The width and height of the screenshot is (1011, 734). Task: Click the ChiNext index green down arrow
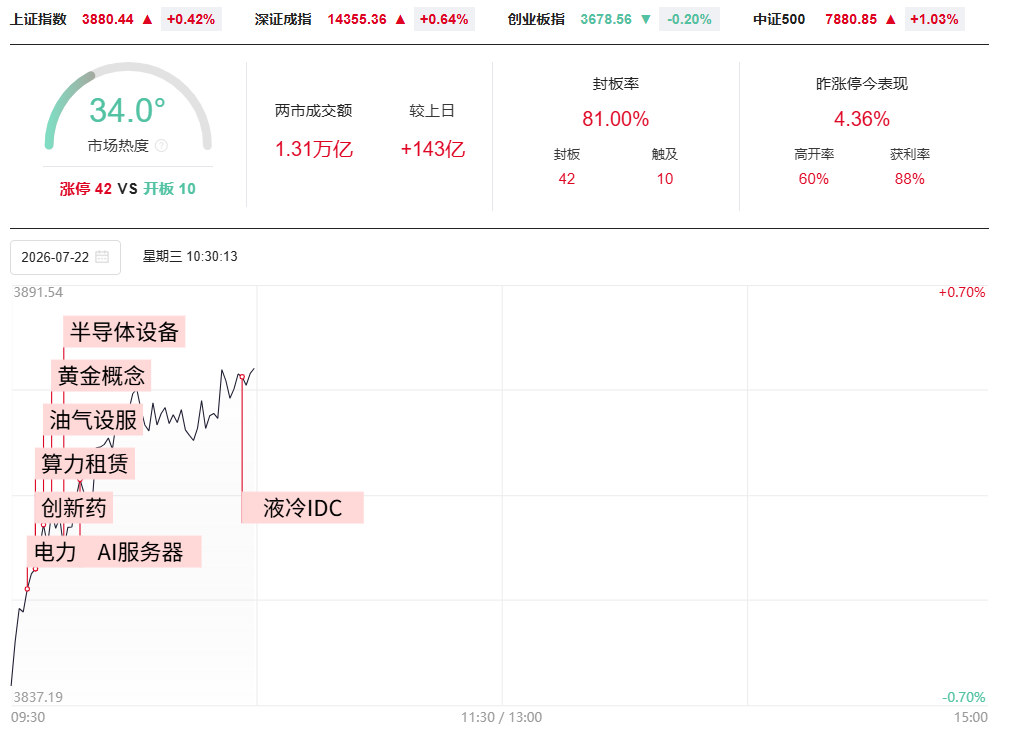click(645, 19)
